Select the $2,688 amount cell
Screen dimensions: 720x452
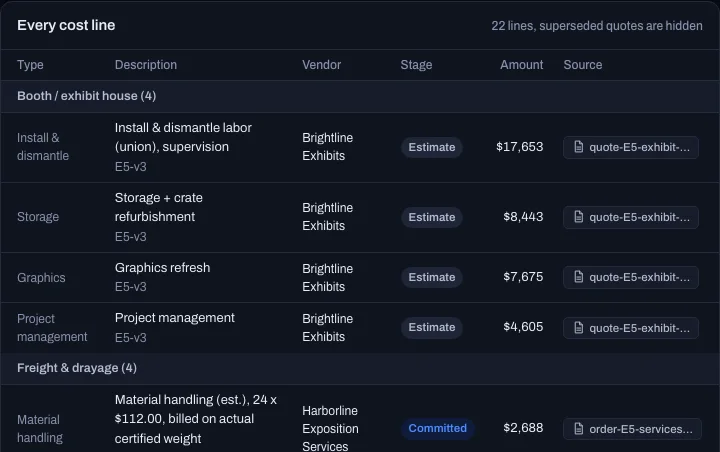coord(523,428)
